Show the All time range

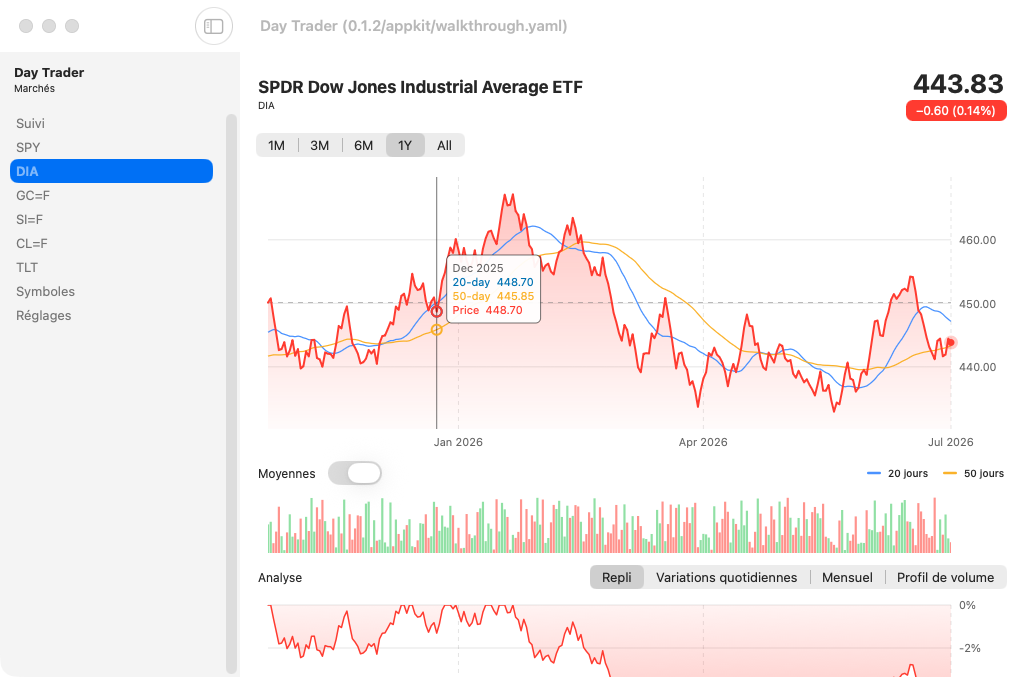tap(445, 146)
